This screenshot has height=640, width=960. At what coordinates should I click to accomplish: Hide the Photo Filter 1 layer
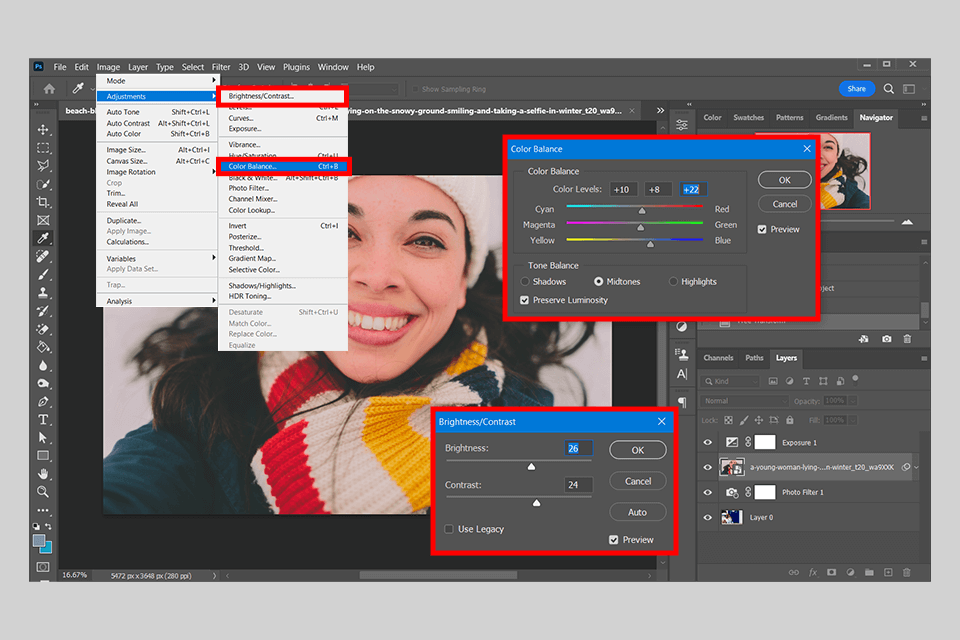(708, 492)
